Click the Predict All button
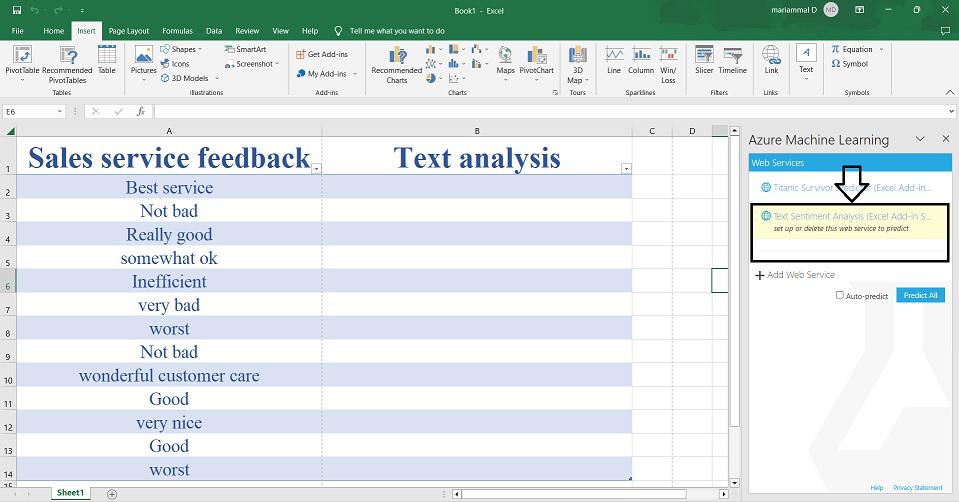Screen dimensions: 959x502 (x=920, y=295)
